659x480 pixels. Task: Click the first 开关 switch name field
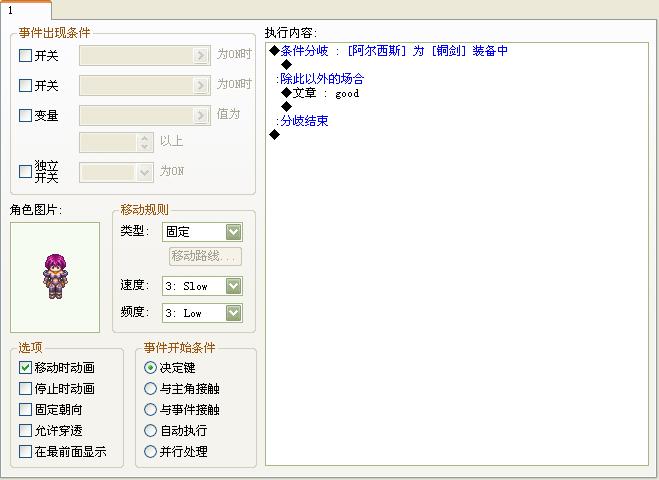[x=136, y=55]
